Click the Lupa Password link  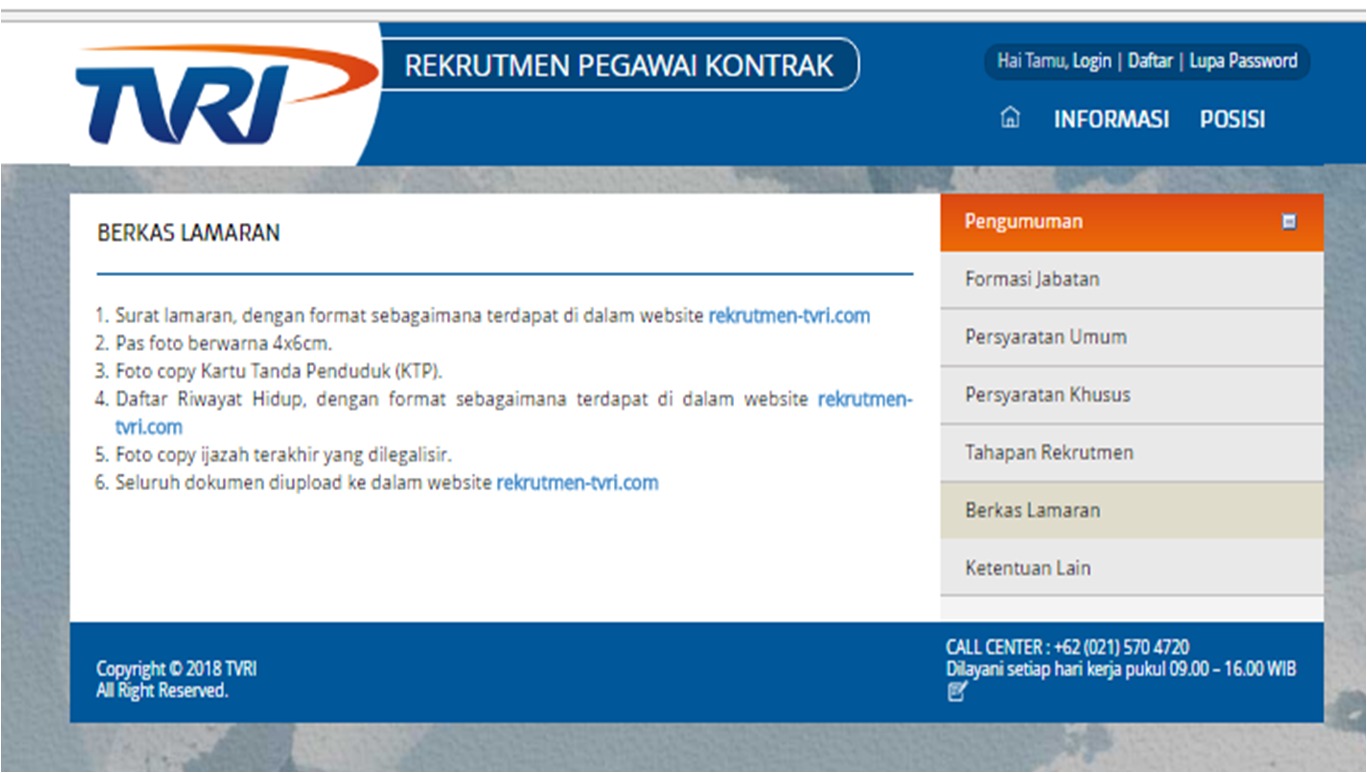point(1243,61)
